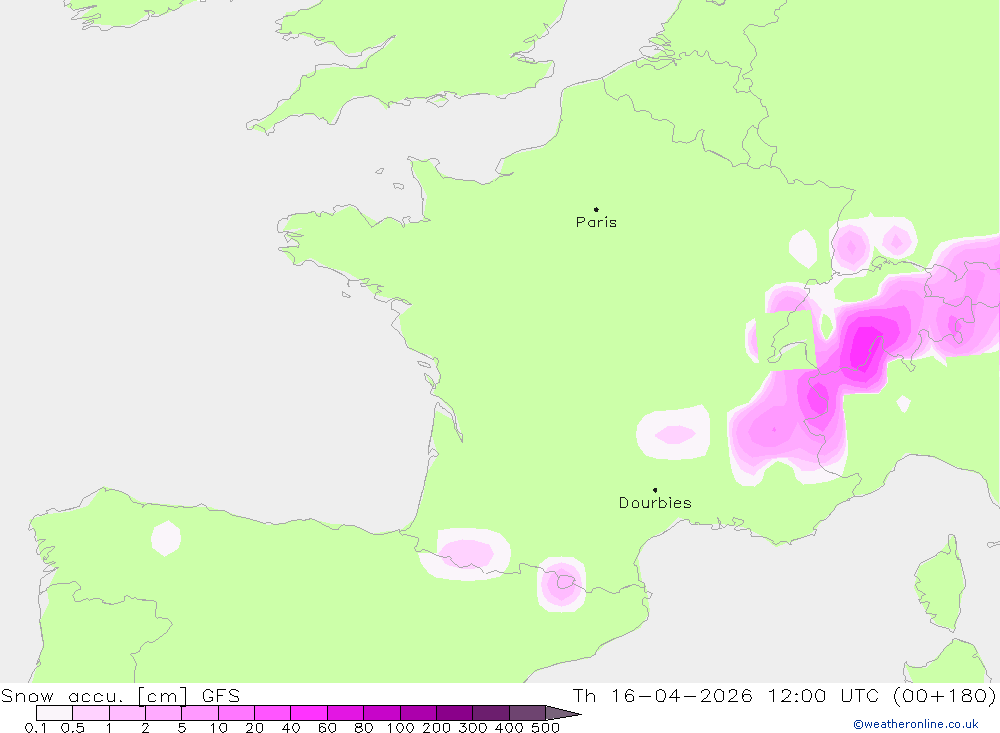Click the (00+180) forecast hour text

tap(944, 695)
